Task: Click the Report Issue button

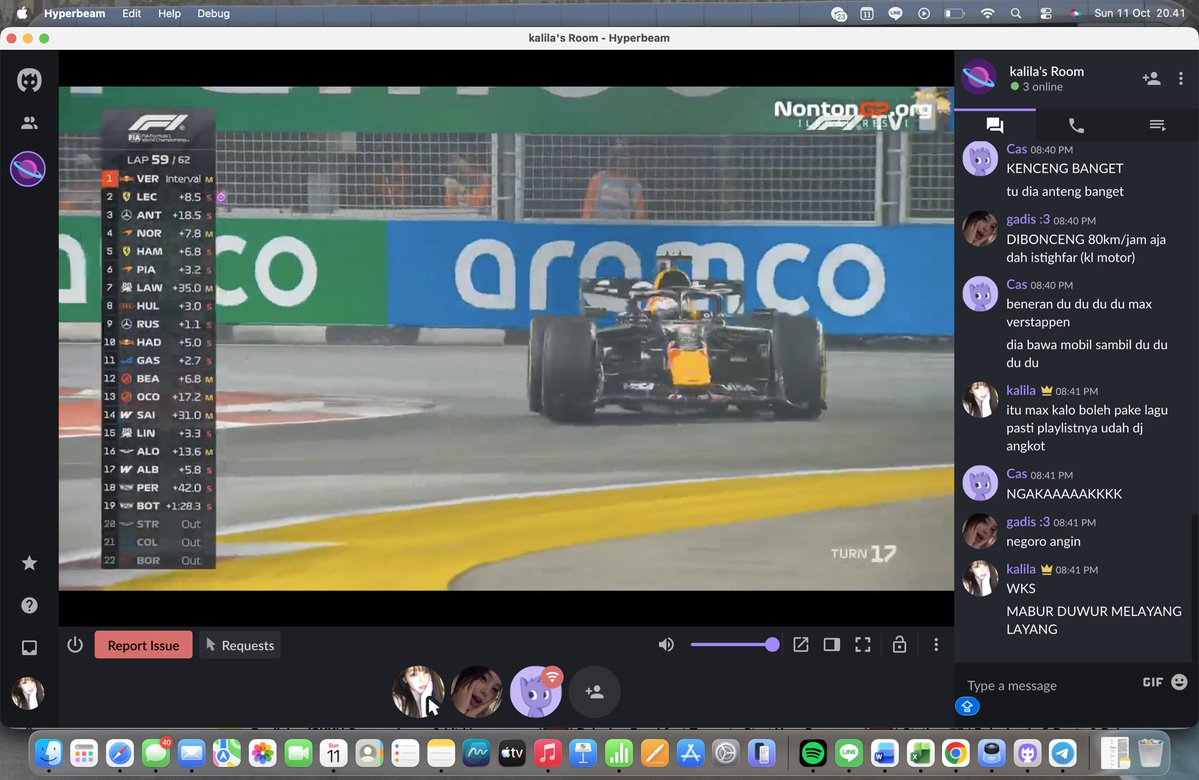Action: (x=143, y=645)
